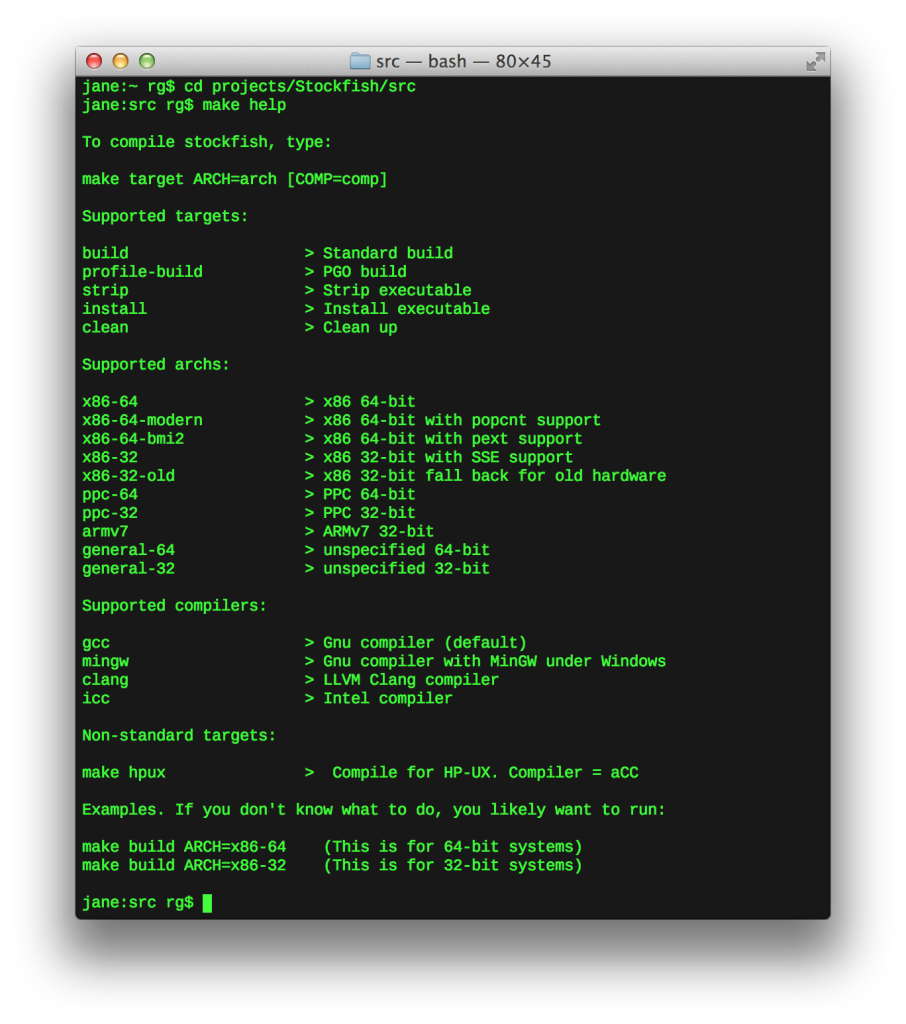Click the command 'cd projects/Stockfish/src'
This screenshot has height=1024, width=906.
[x=300, y=86]
